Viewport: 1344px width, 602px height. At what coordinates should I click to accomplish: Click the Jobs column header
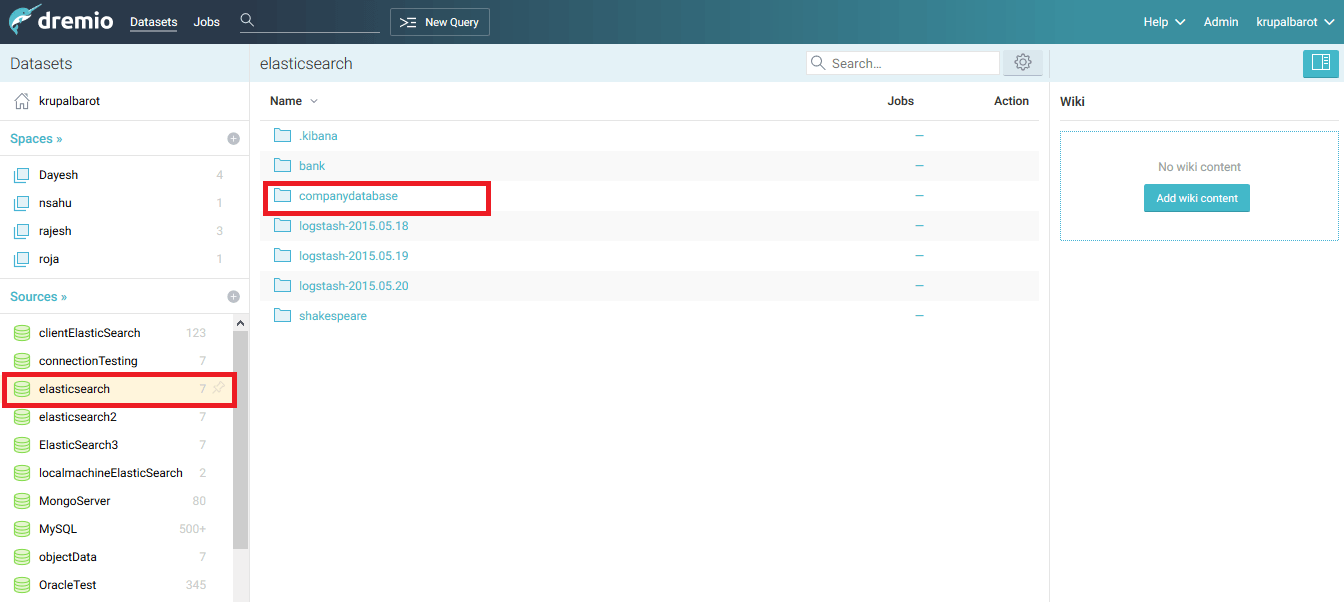point(901,101)
